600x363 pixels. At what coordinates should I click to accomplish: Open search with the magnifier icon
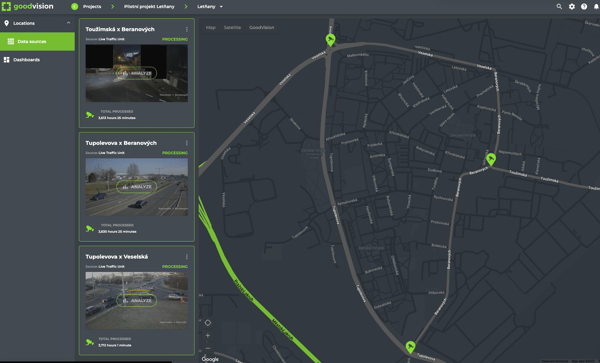[559, 7]
